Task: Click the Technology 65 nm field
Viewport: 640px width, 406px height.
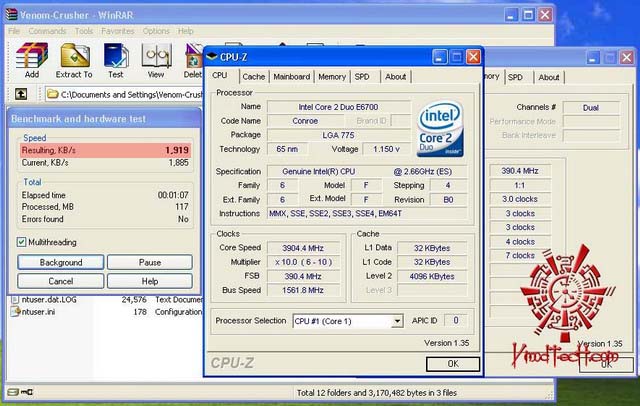Action: point(287,149)
